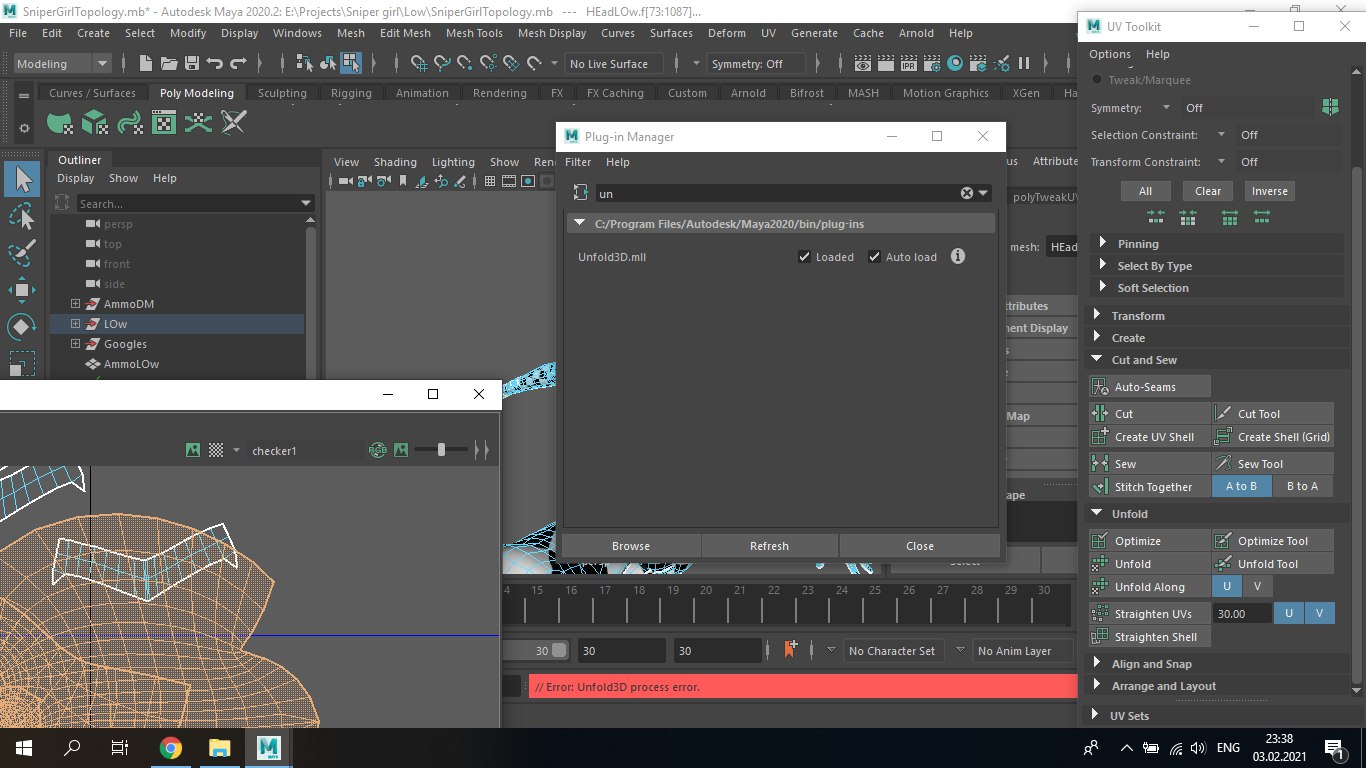Click the Refresh button
Screen dimensions: 1366x768
[x=769, y=546]
